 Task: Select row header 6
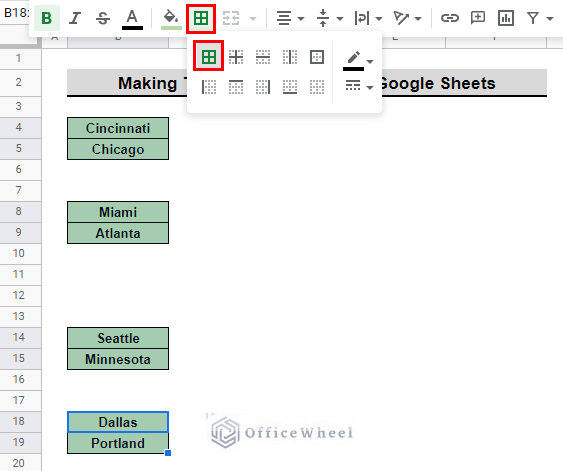(x=20, y=169)
